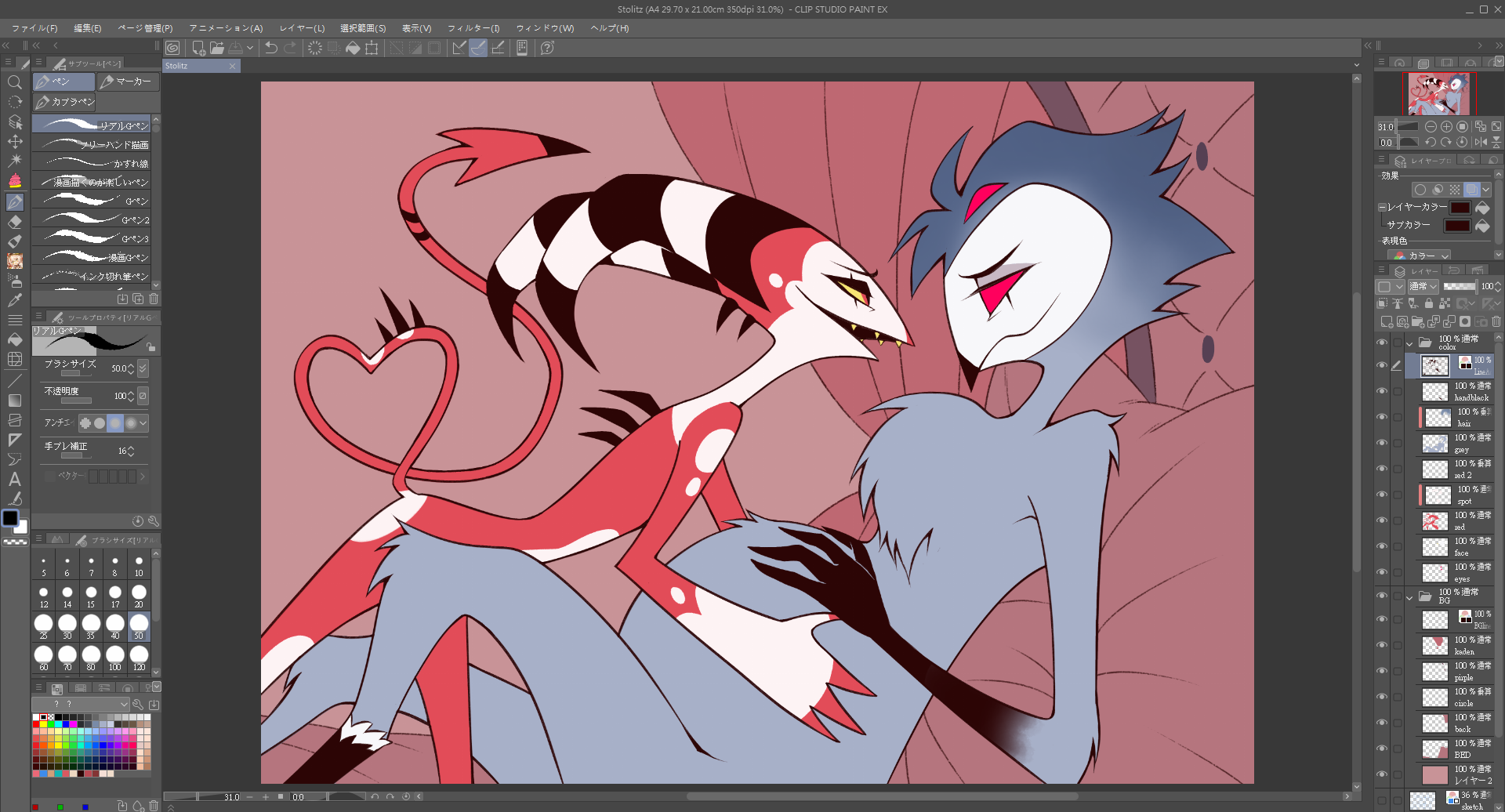The width and height of the screenshot is (1505, 812).
Task: Hide the eyes layer
Action: pyautogui.click(x=1382, y=572)
